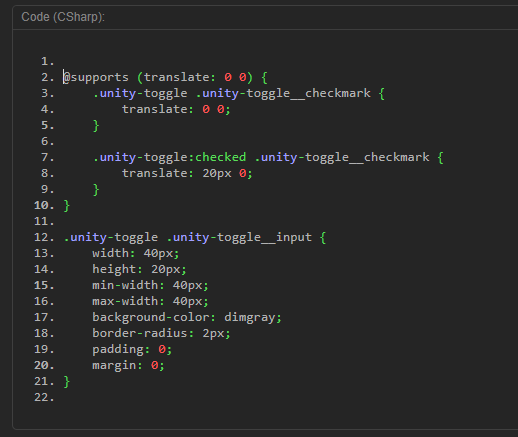This screenshot has width=518, height=437.
Task: Click line number 1
Action: pyautogui.click(x=47, y=61)
